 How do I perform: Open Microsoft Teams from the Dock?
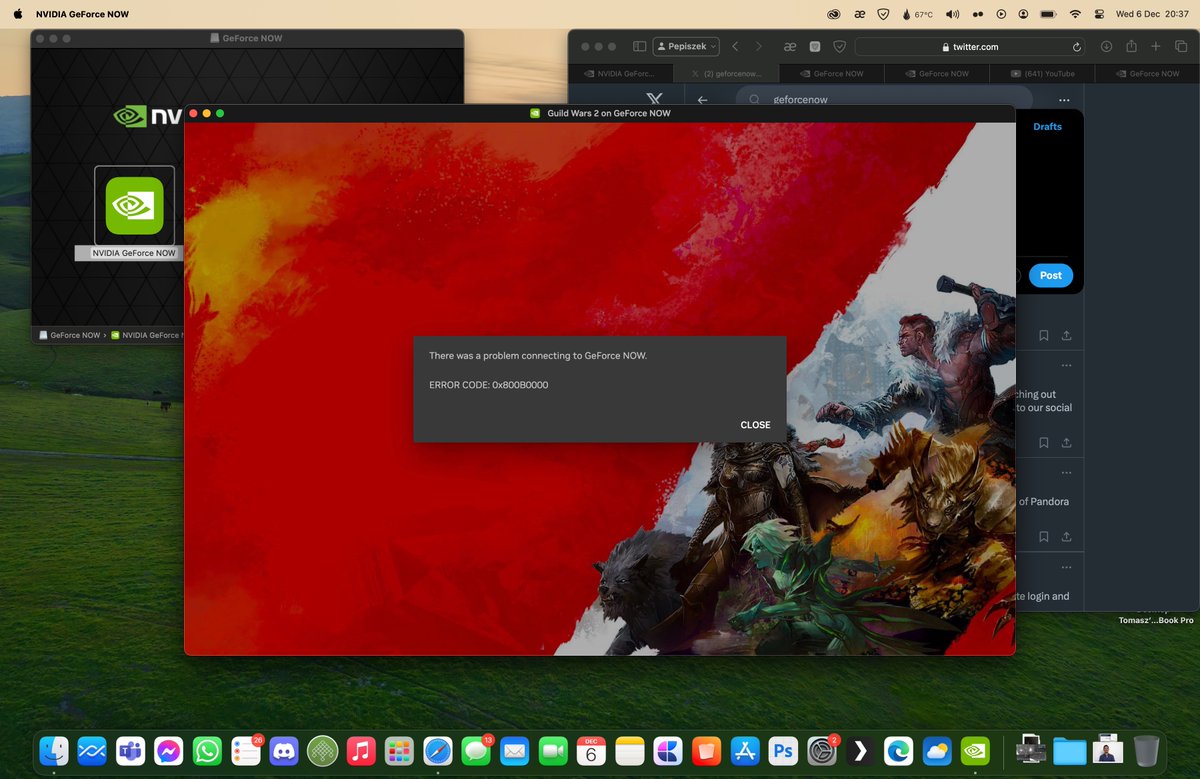coord(130,751)
